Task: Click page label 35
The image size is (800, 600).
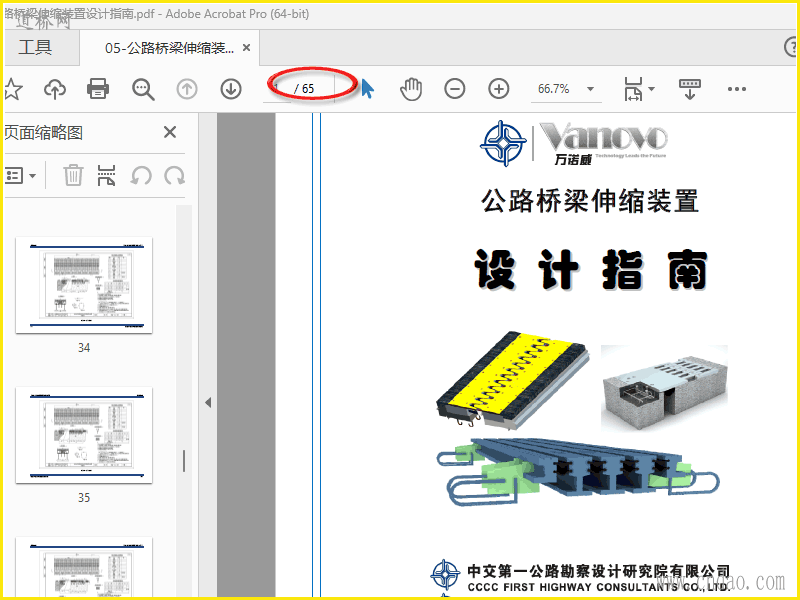Action: pyautogui.click(x=84, y=498)
